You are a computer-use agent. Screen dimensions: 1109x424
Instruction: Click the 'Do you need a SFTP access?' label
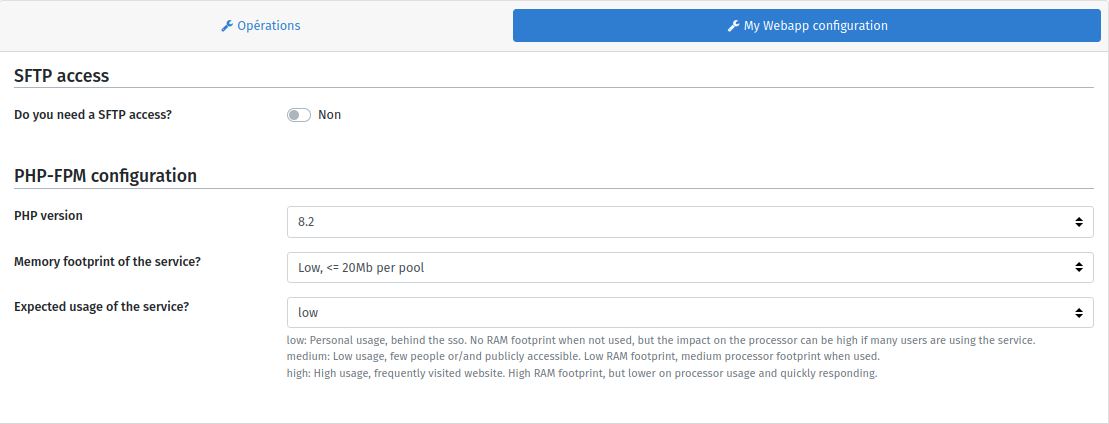[93, 115]
